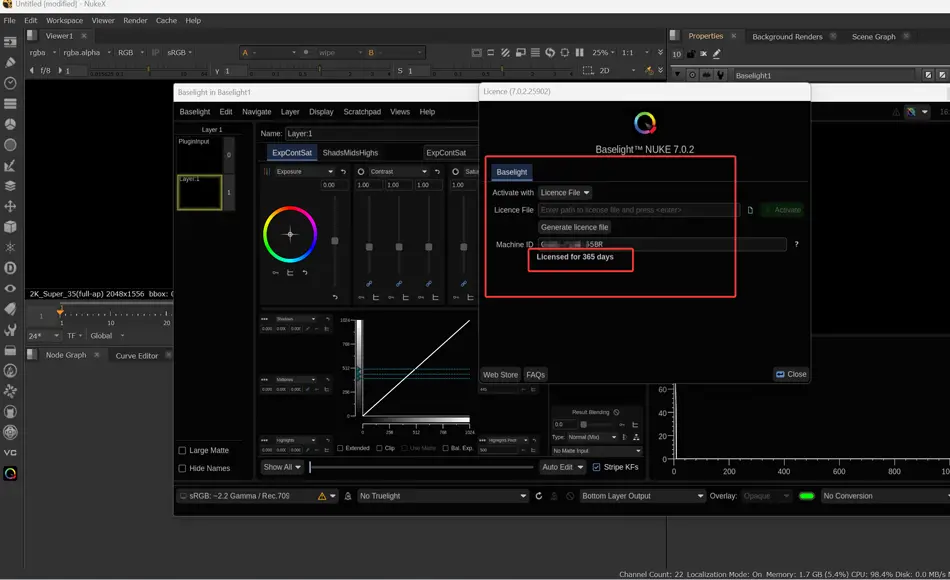The image size is (950, 580).
Task: Click the Generate licence file button
Action: (574, 227)
